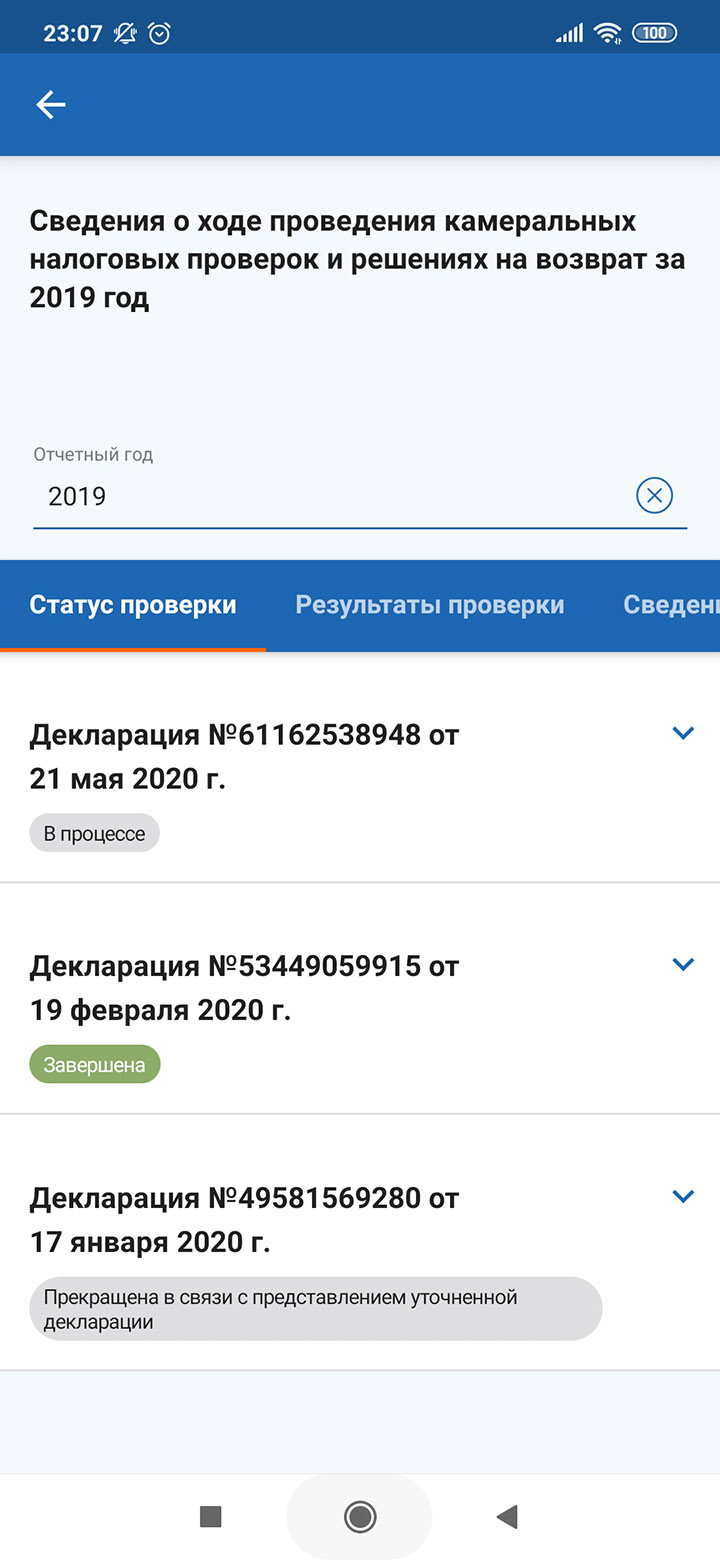This screenshot has width=720, height=1560.
Task: Select the Статус проверки tab
Action: pos(133,605)
